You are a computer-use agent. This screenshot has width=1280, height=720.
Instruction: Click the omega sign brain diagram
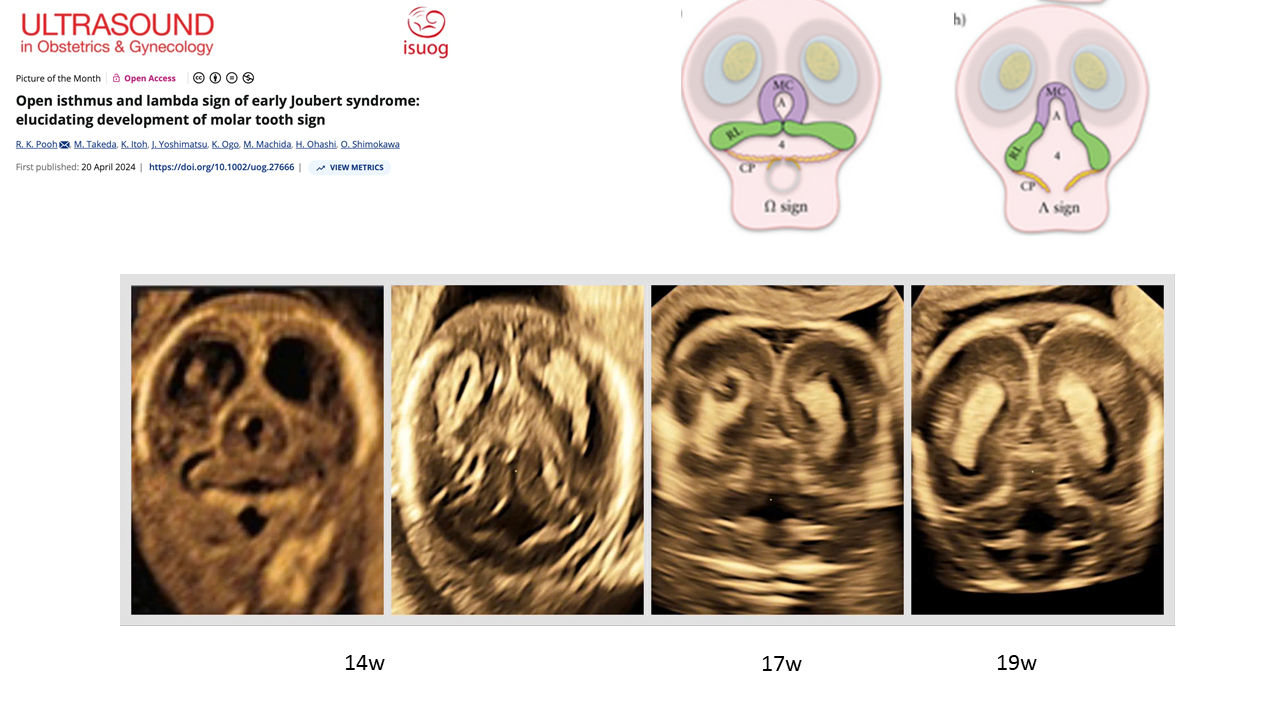[783, 115]
